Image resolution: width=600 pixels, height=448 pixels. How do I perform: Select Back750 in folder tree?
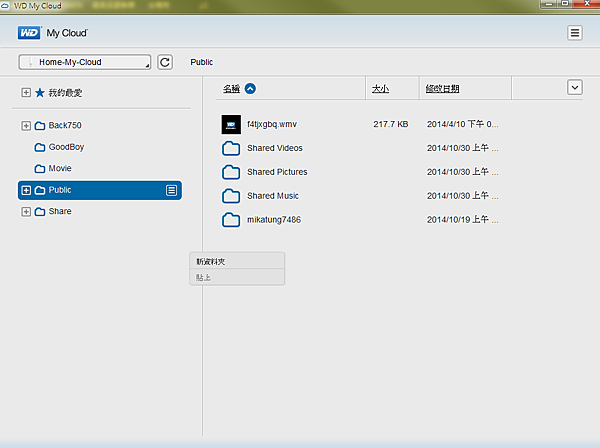(x=65, y=125)
